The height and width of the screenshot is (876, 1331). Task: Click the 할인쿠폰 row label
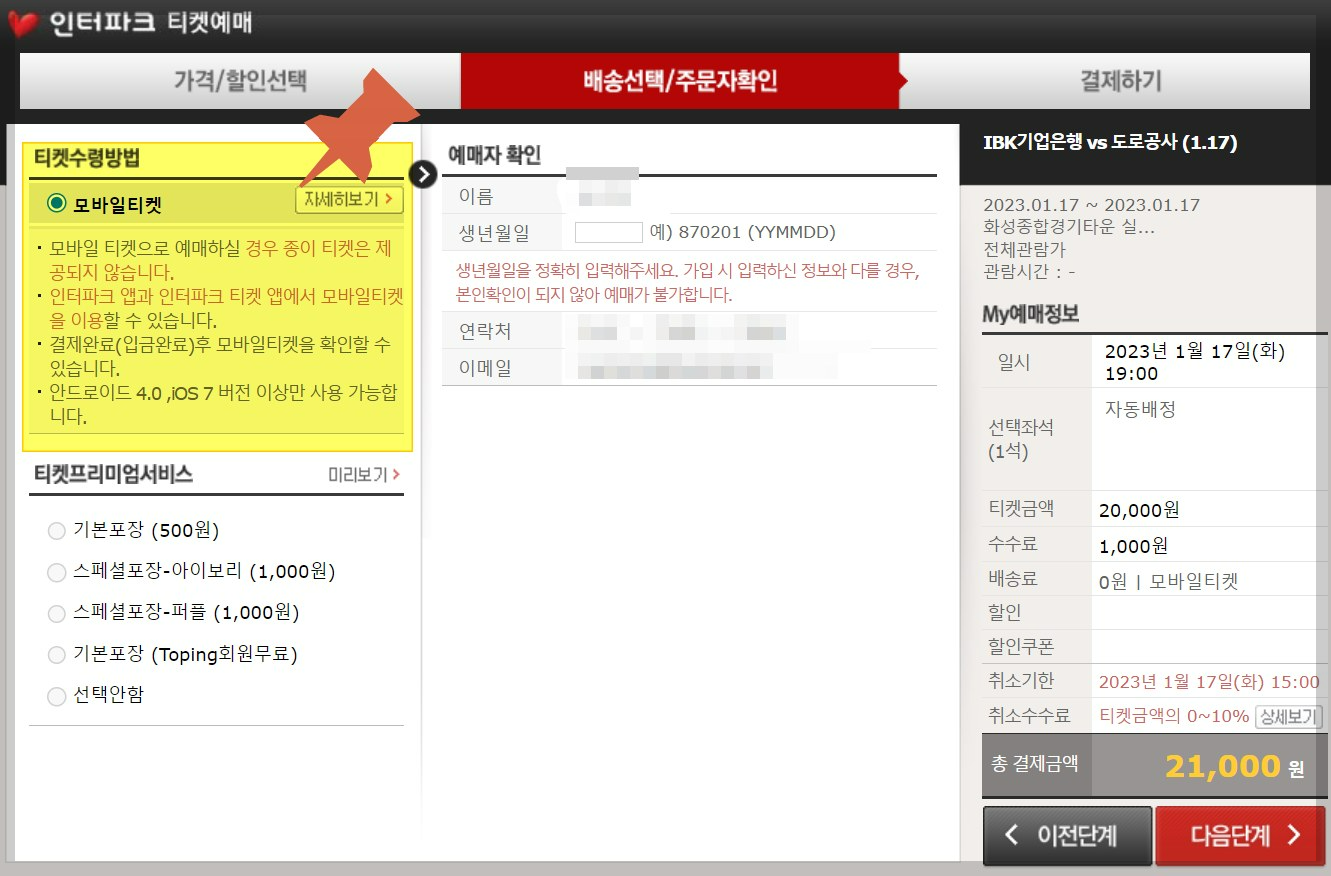pyautogui.click(x=1021, y=646)
